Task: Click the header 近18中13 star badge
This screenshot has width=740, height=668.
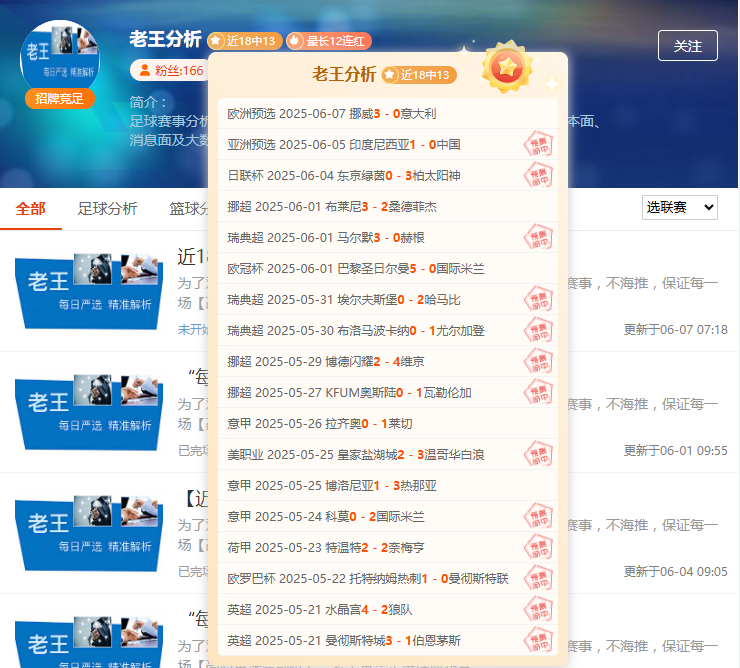Action: click(245, 41)
